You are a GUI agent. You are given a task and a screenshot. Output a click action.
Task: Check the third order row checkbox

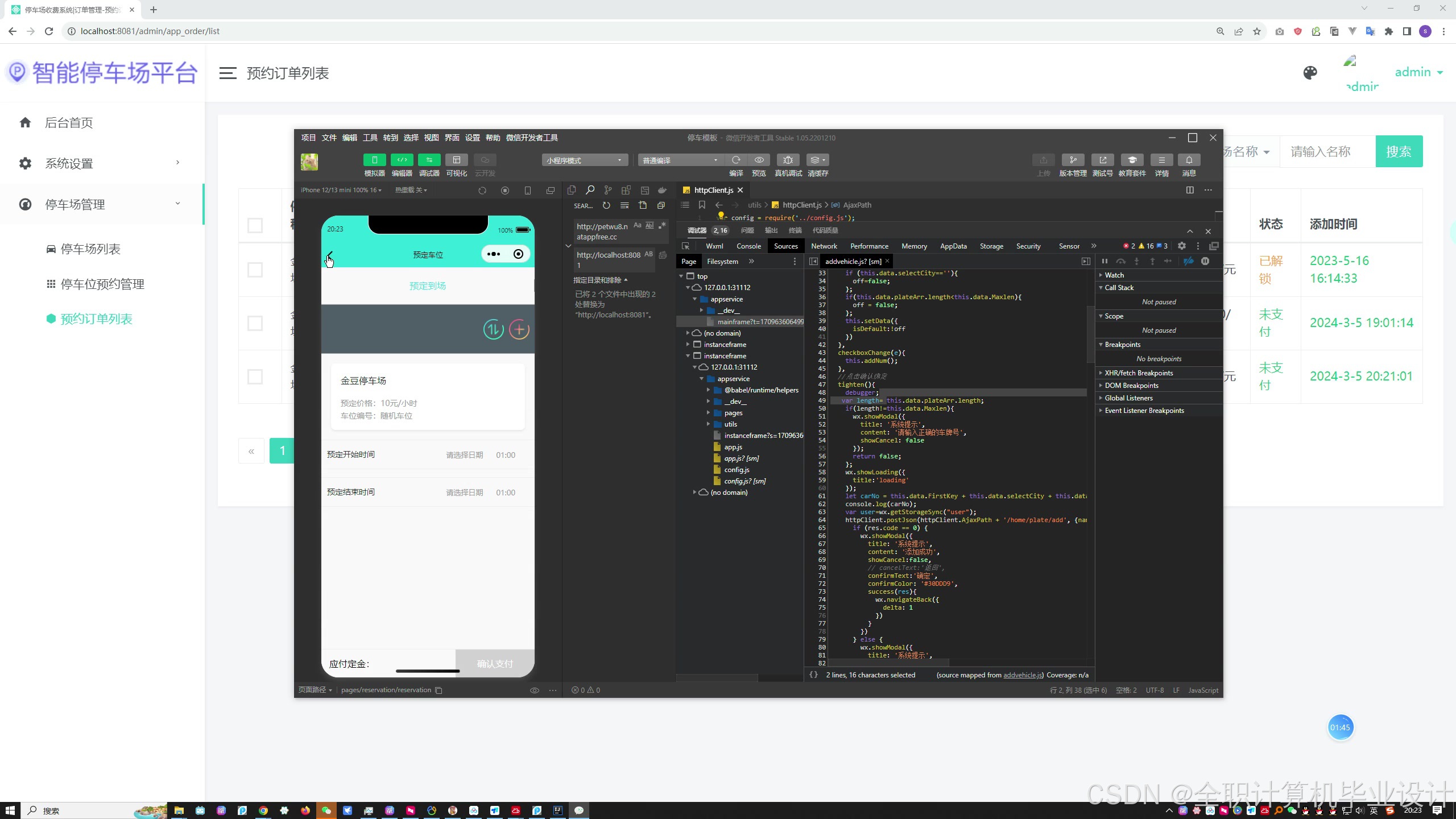[255, 377]
